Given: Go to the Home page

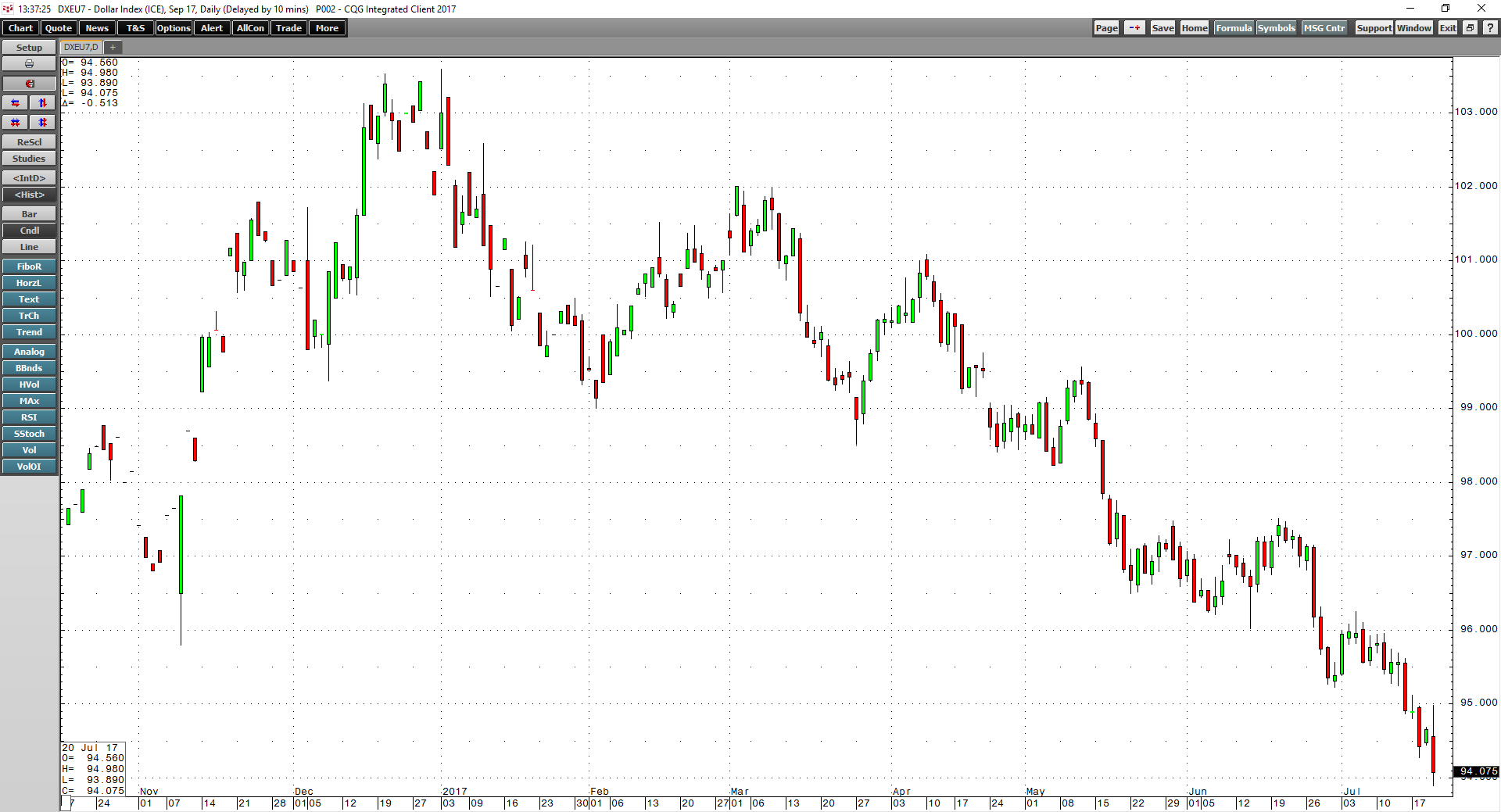Looking at the screenshot, I should click(1195, 28).
